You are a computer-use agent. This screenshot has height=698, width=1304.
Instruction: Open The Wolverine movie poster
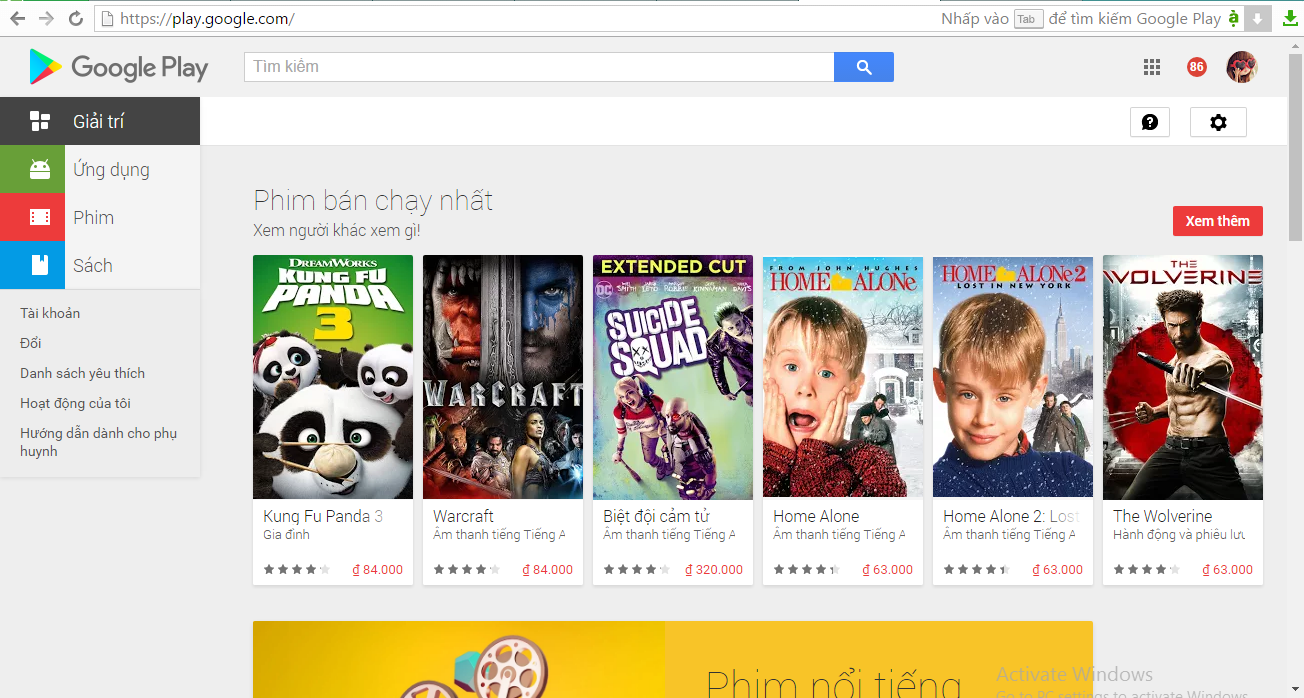tap(1183, 377)
